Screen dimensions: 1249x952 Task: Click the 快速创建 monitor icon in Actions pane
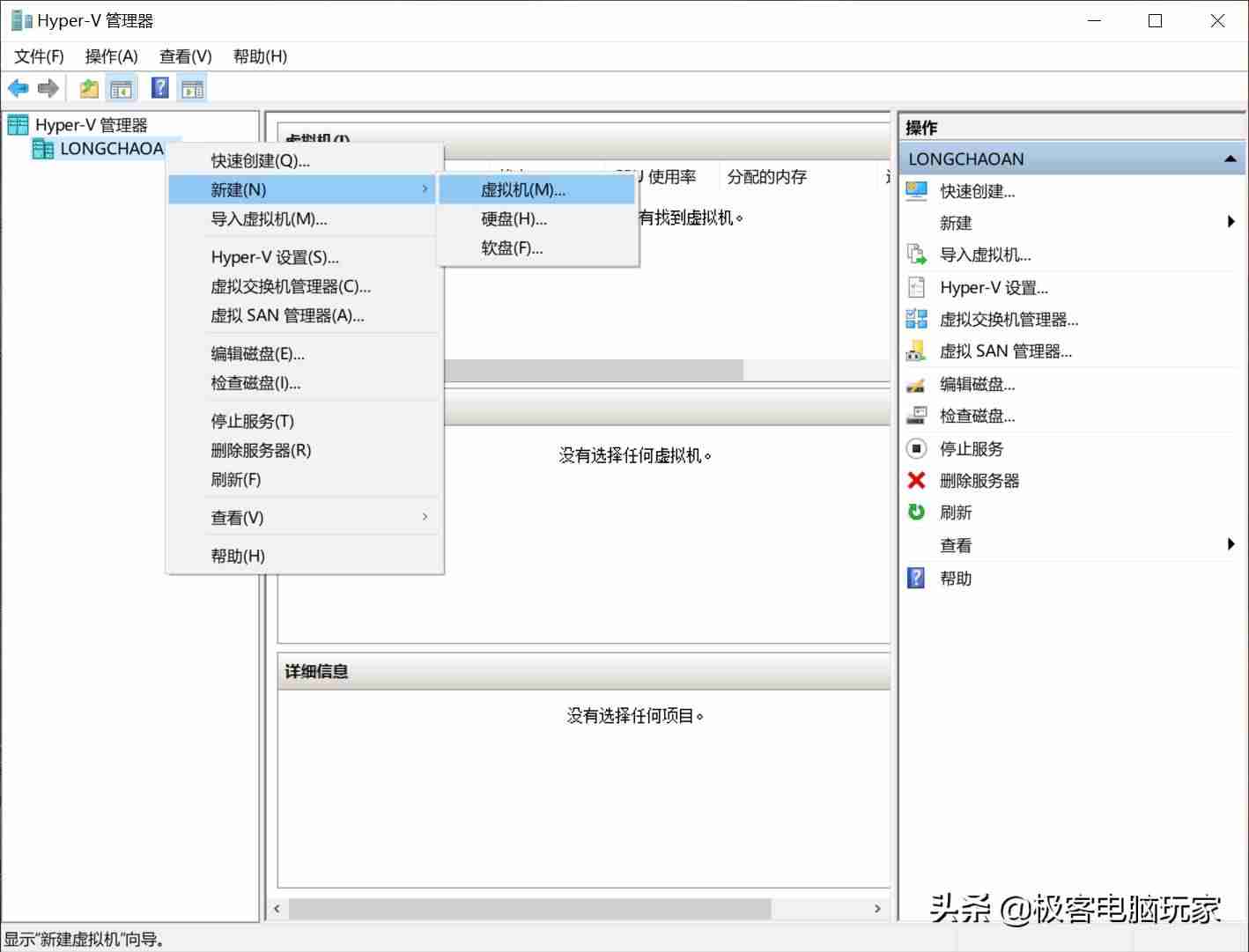tap(917, 191)
